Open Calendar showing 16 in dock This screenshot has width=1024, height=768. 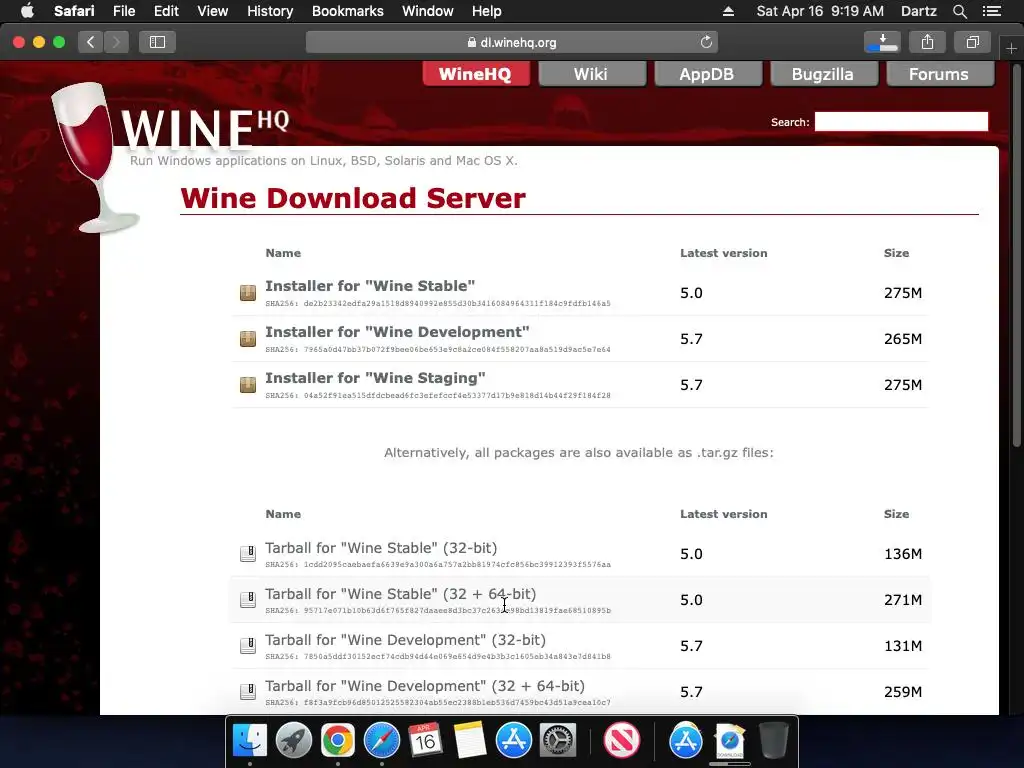tap(425, 741)
